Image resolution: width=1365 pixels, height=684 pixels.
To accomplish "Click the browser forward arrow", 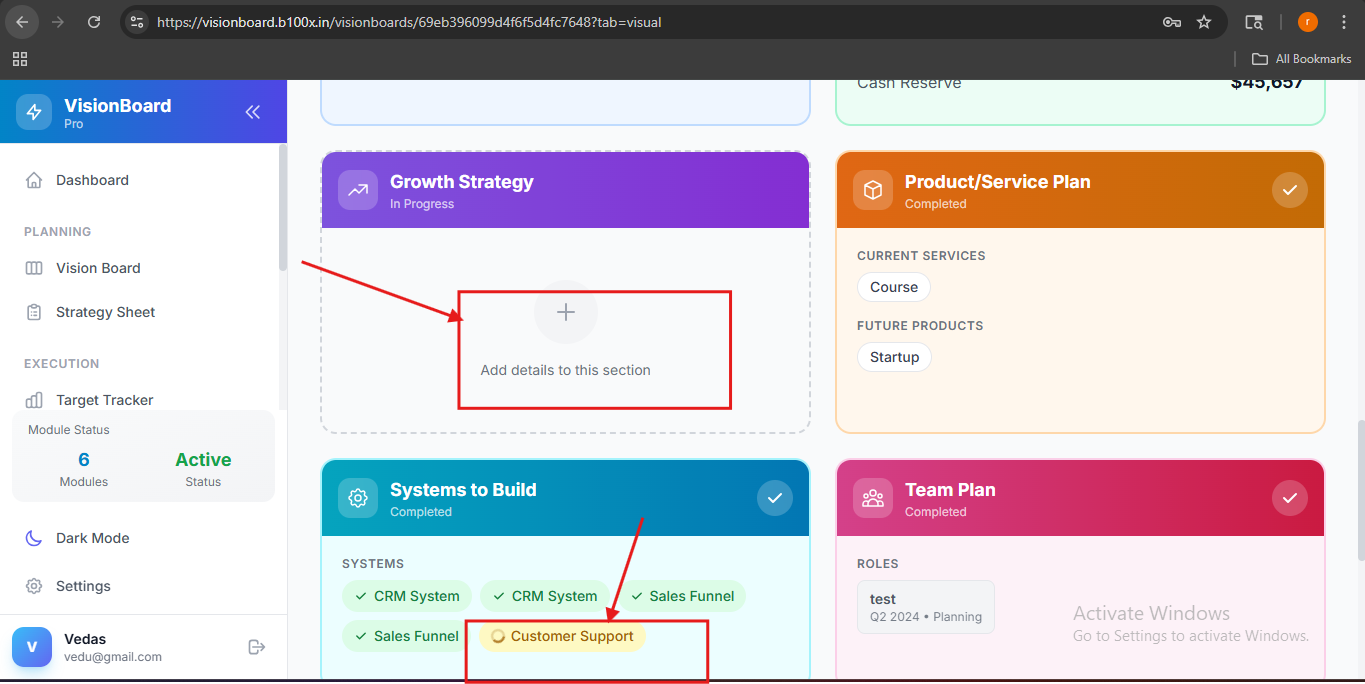I will click(x=58, y=22).
